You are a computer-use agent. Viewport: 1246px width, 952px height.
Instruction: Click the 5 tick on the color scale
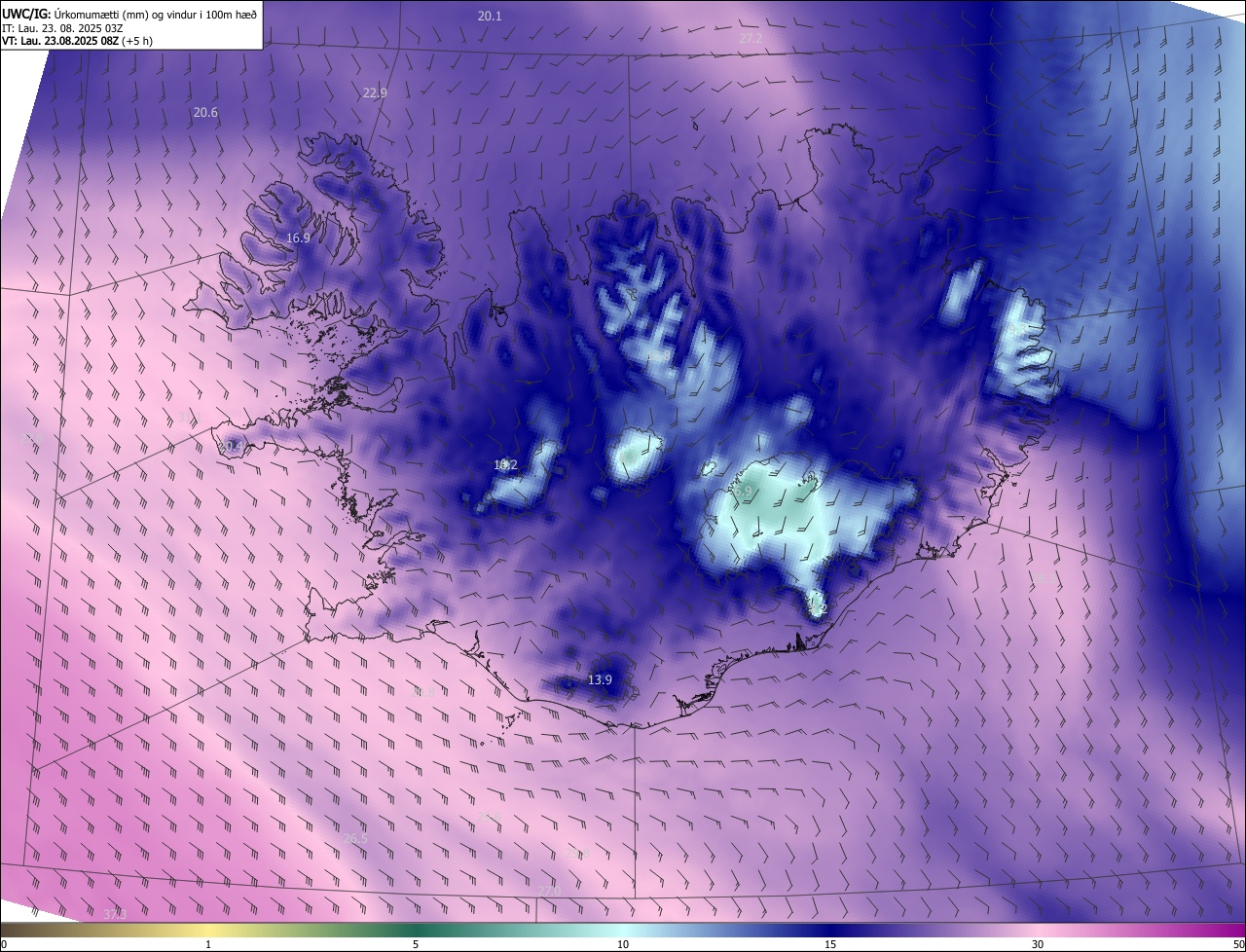(x=416, y=944)
